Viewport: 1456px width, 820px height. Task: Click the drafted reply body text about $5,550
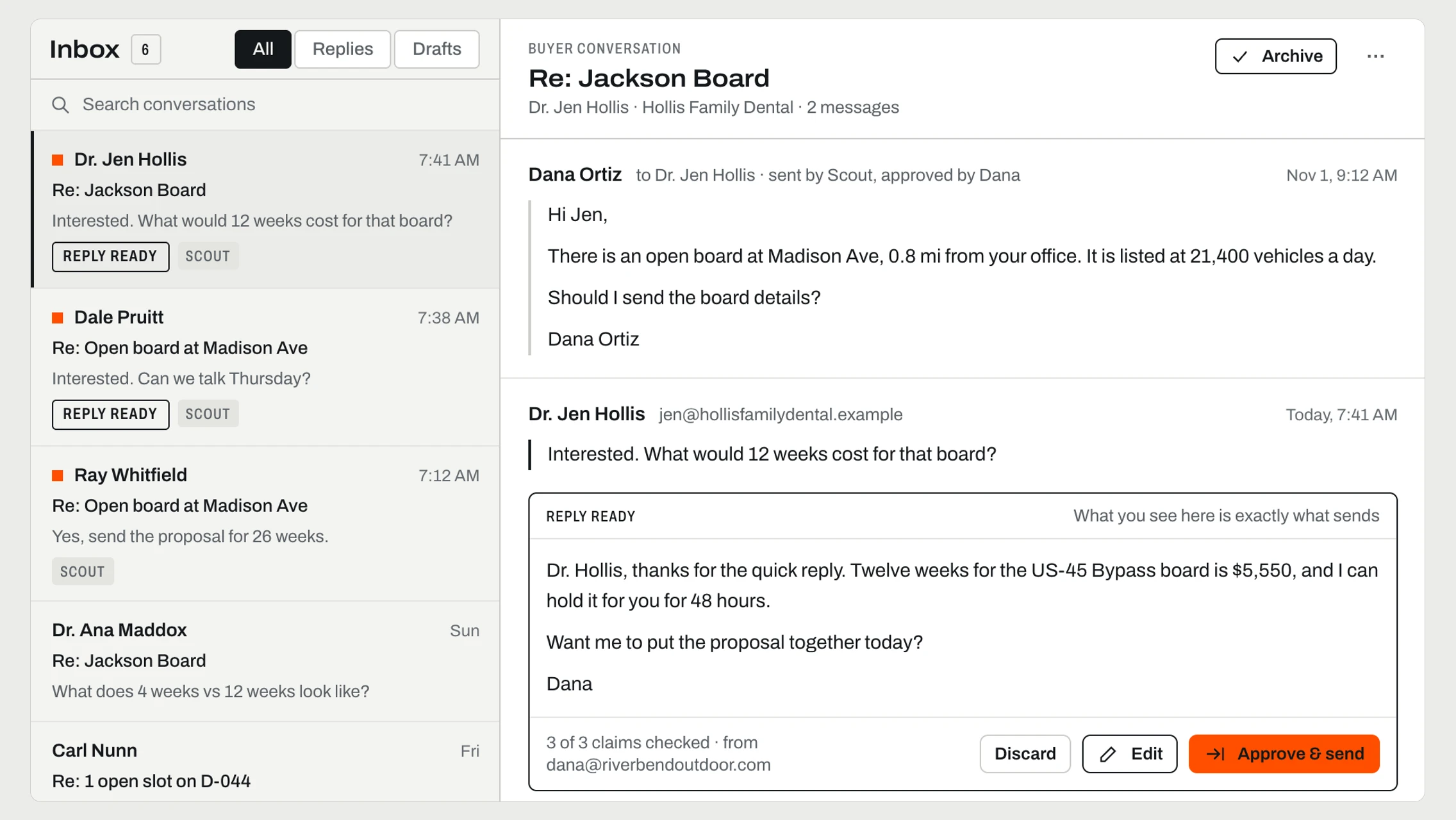[962, 586]
